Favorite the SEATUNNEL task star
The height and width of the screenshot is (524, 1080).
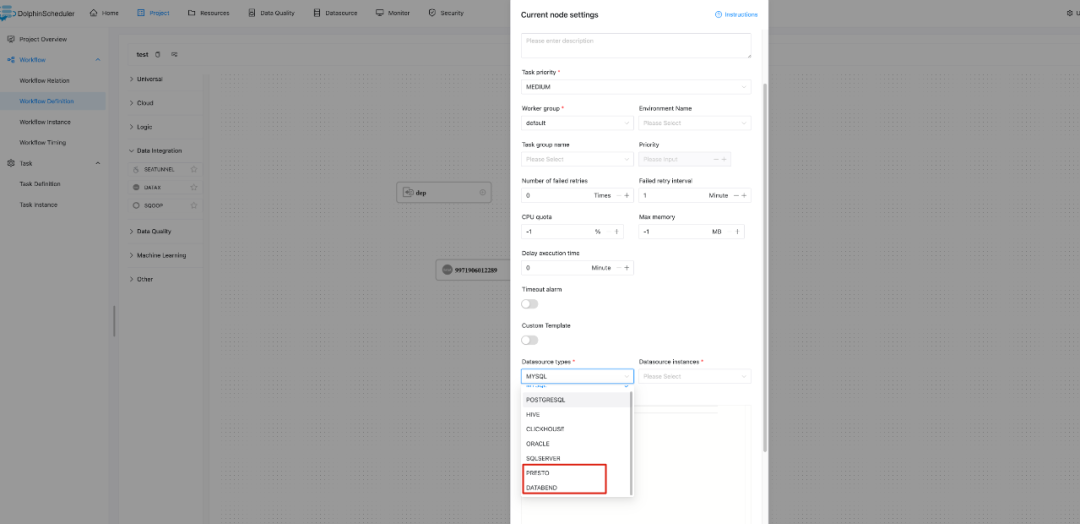pos(194,169)
